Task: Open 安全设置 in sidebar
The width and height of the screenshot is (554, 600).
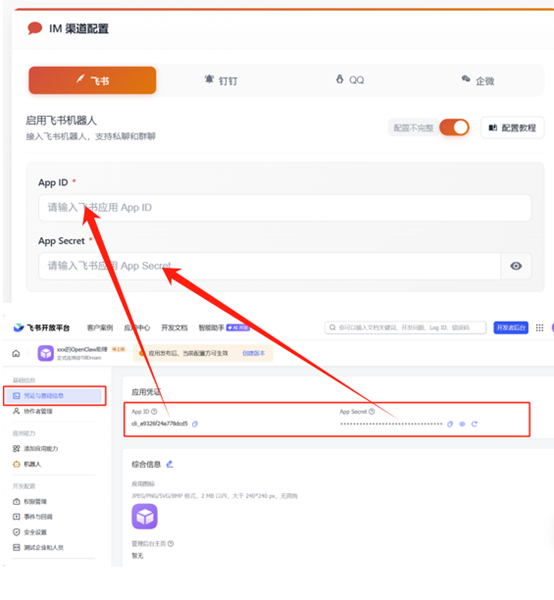Action: click(30, 532)
